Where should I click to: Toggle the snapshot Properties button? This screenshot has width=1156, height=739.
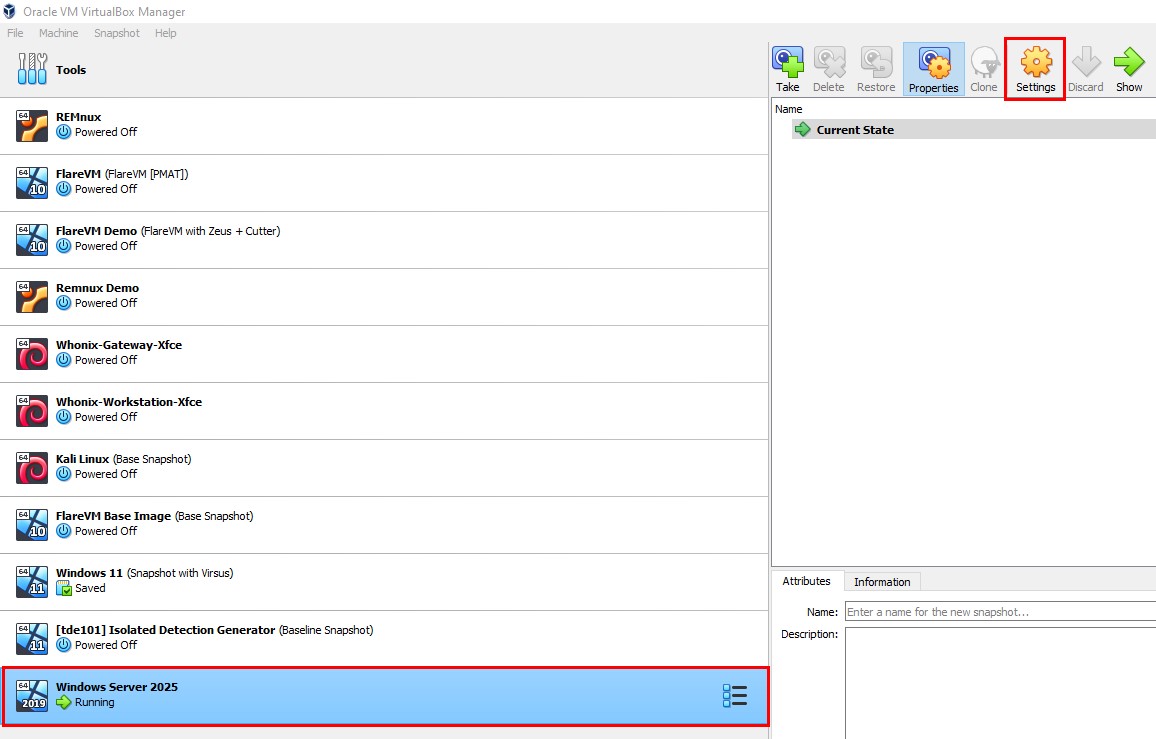tap(933, 69)
